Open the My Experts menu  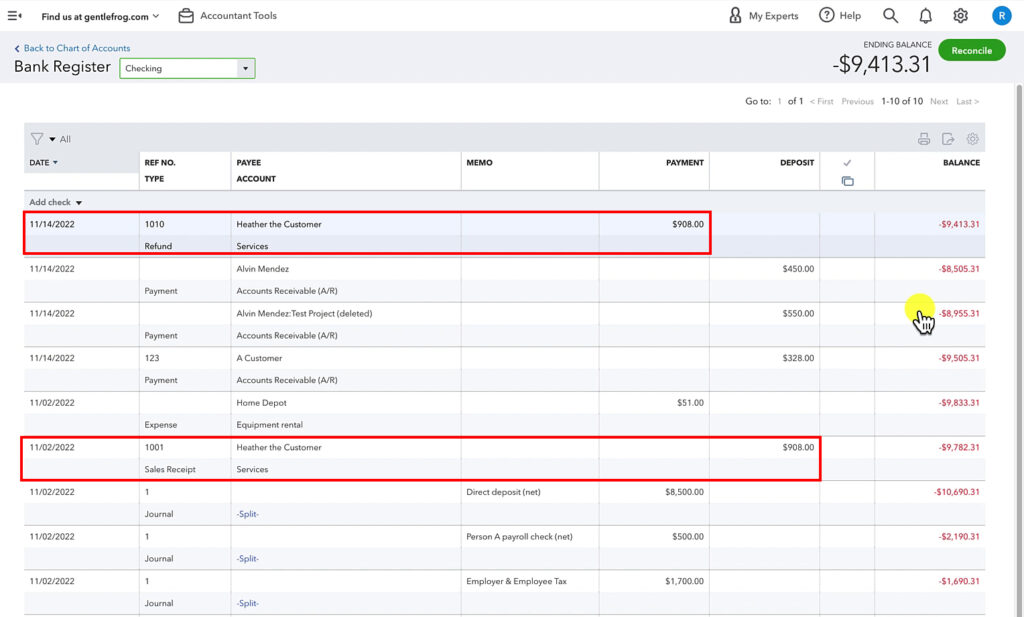(x=763, y=15)
